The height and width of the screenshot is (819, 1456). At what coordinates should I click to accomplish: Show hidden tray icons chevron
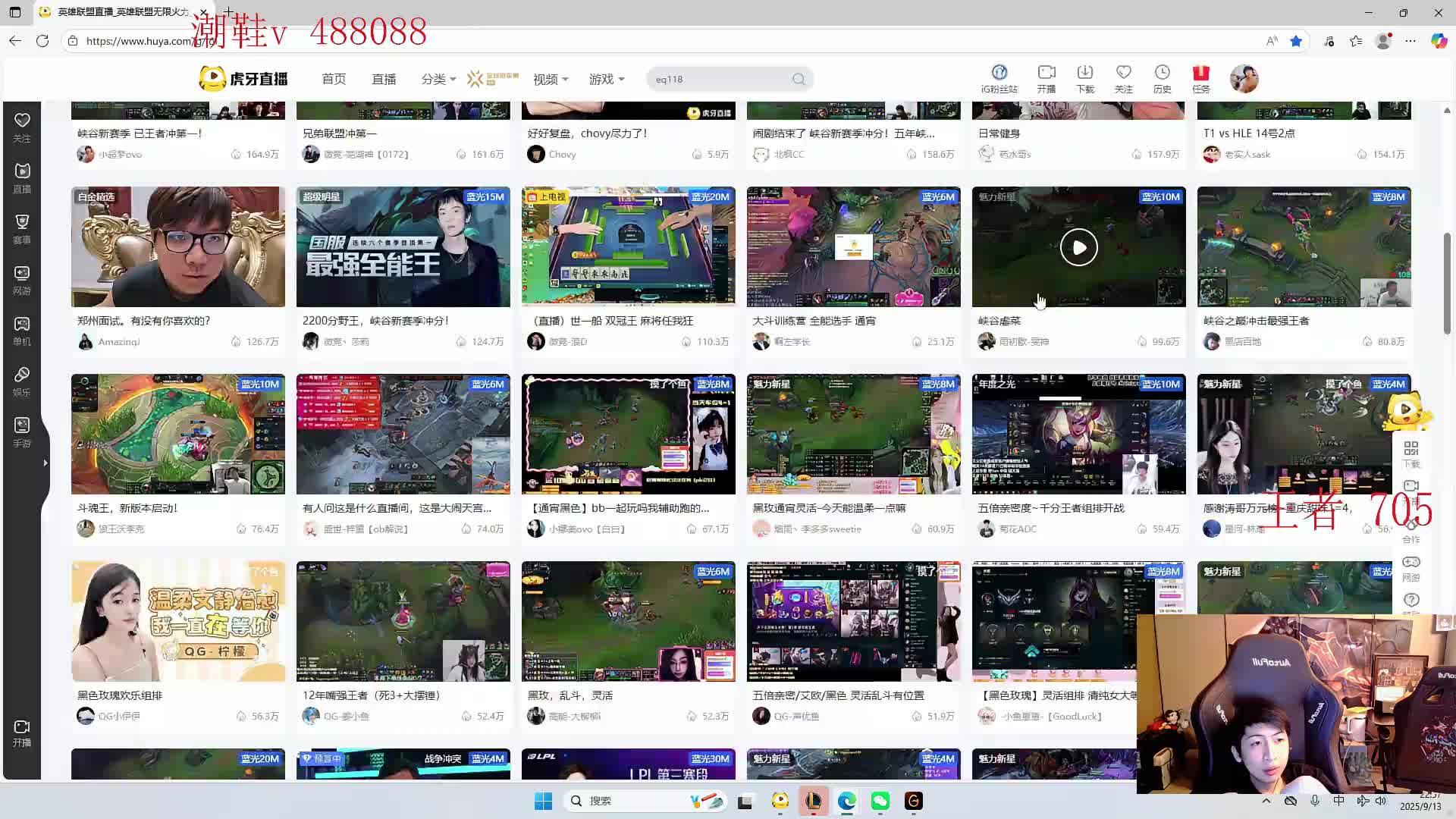tap(1266, 801)
